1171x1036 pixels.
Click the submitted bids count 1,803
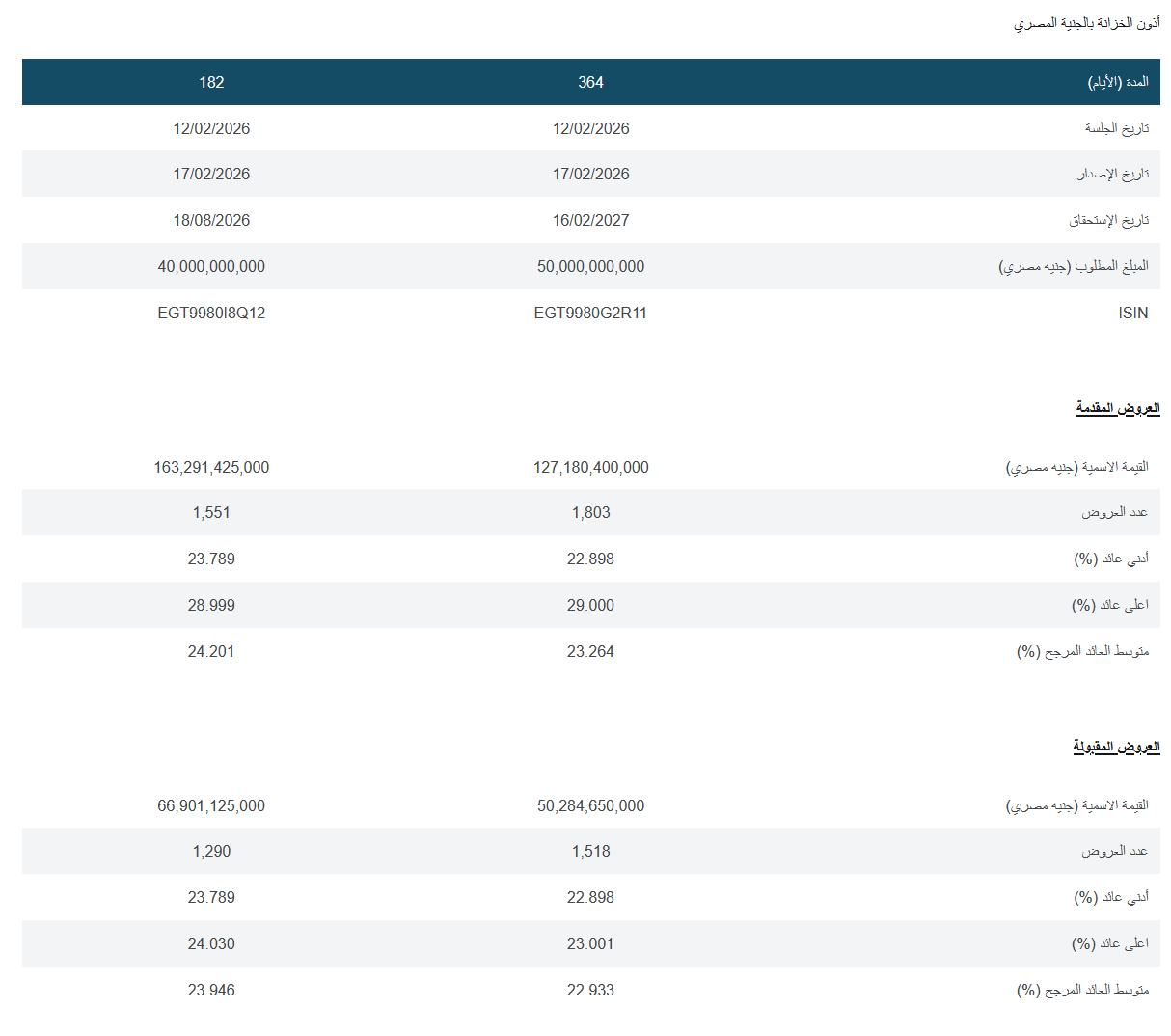point(590,512)
